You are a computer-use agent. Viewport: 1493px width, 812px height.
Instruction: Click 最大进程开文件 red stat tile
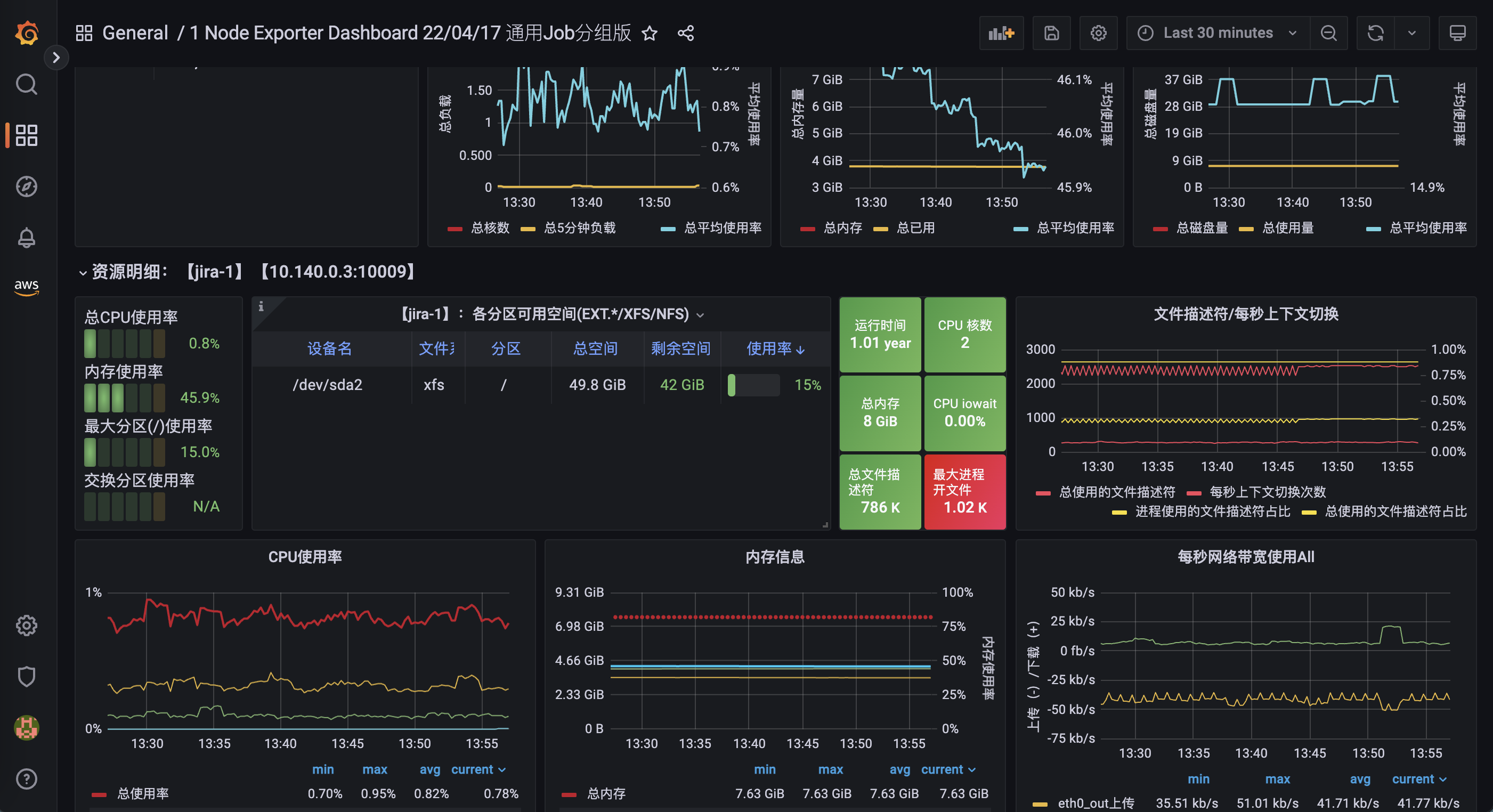[965, 491]
